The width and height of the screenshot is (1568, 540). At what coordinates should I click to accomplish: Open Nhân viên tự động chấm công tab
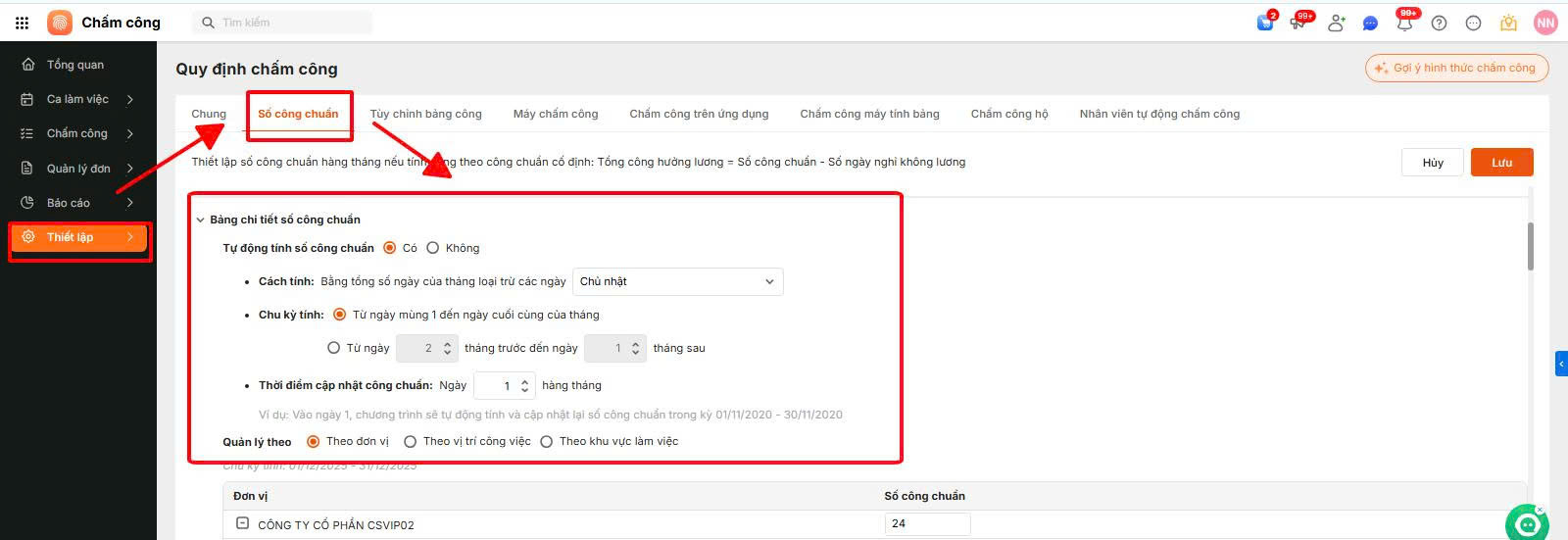pos(1159,114)
